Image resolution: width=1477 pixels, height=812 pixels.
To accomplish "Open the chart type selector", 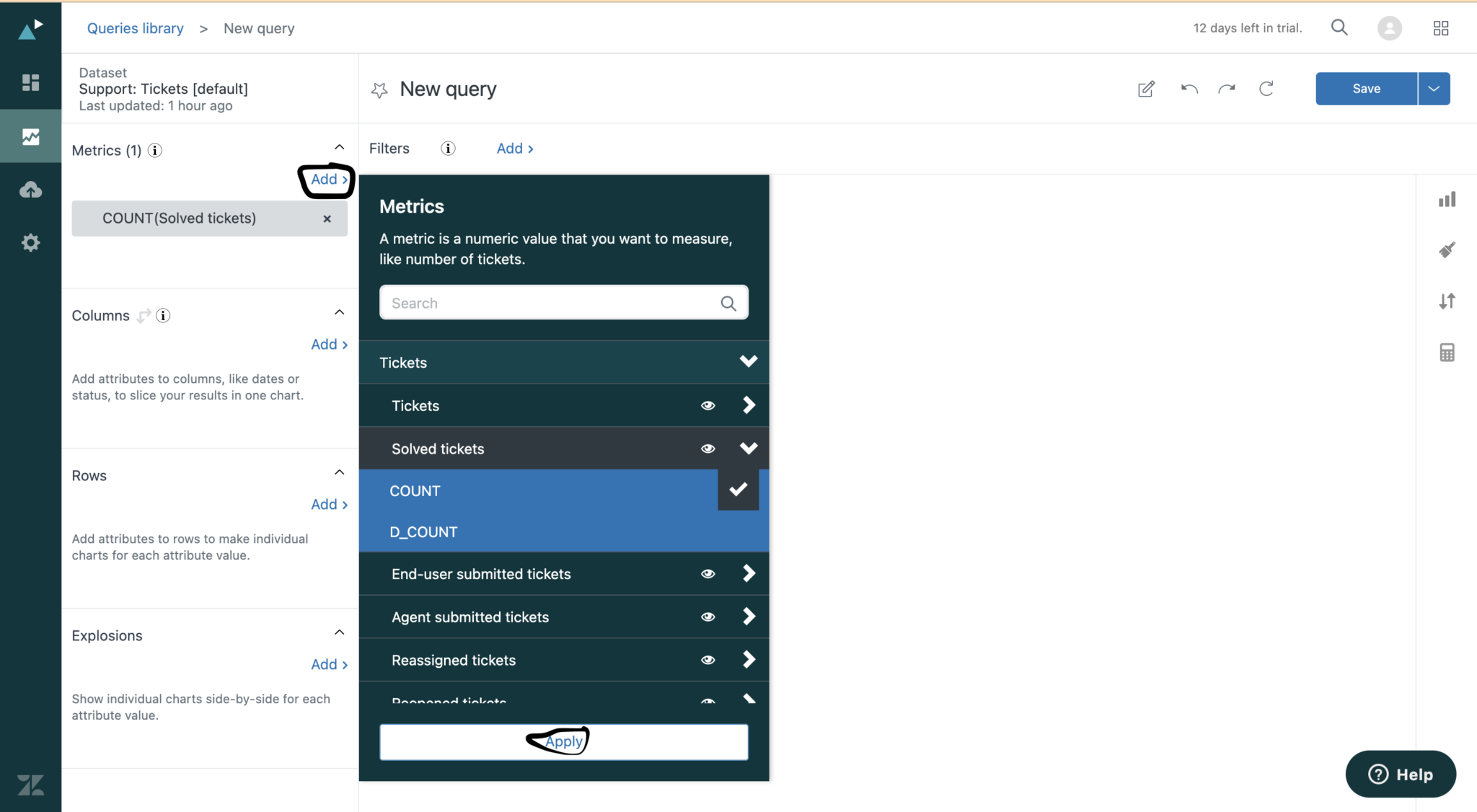I will (x=1447, y=199).
